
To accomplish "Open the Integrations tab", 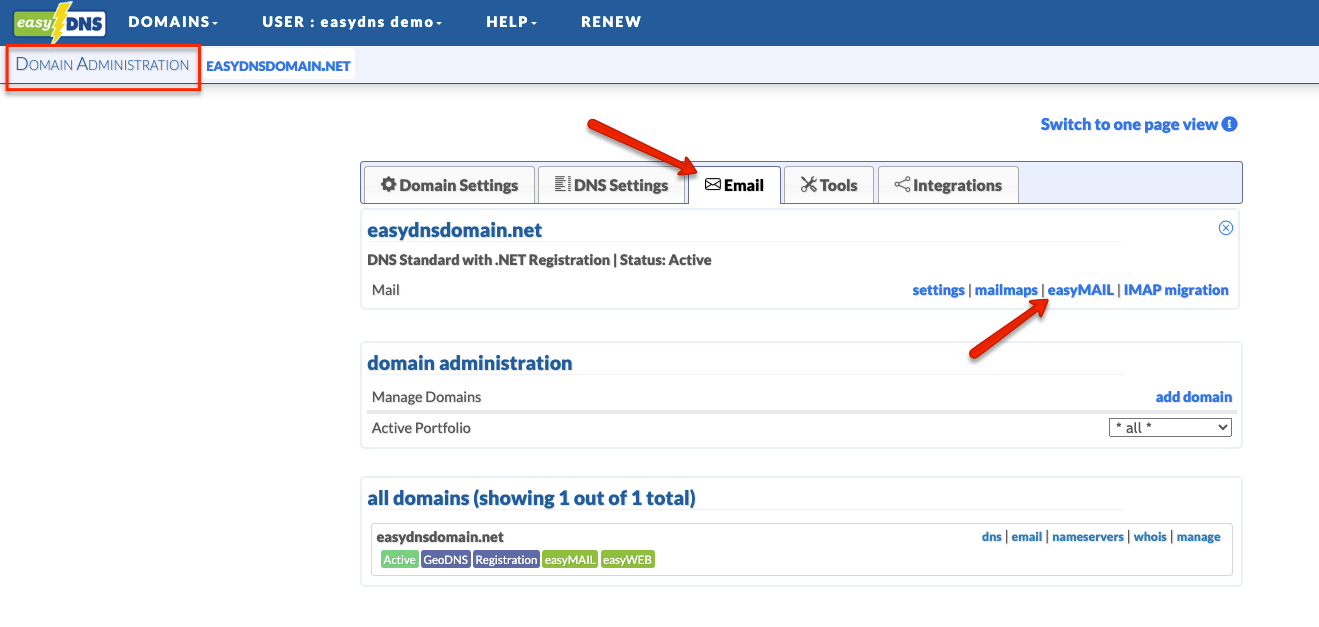I will pyautogui.click(x=947, y=185).
